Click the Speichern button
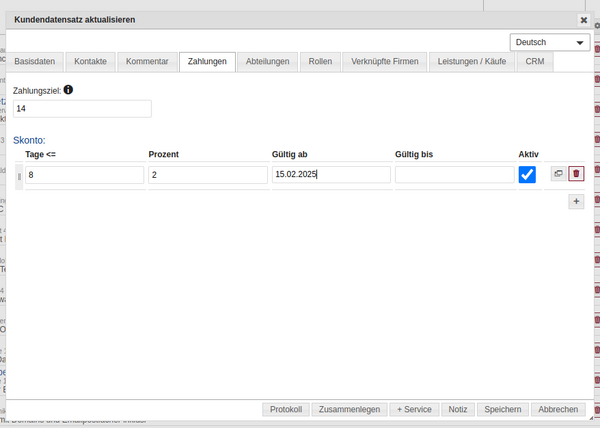This screenshot has height=428, width=600. [x=502, y=409]
